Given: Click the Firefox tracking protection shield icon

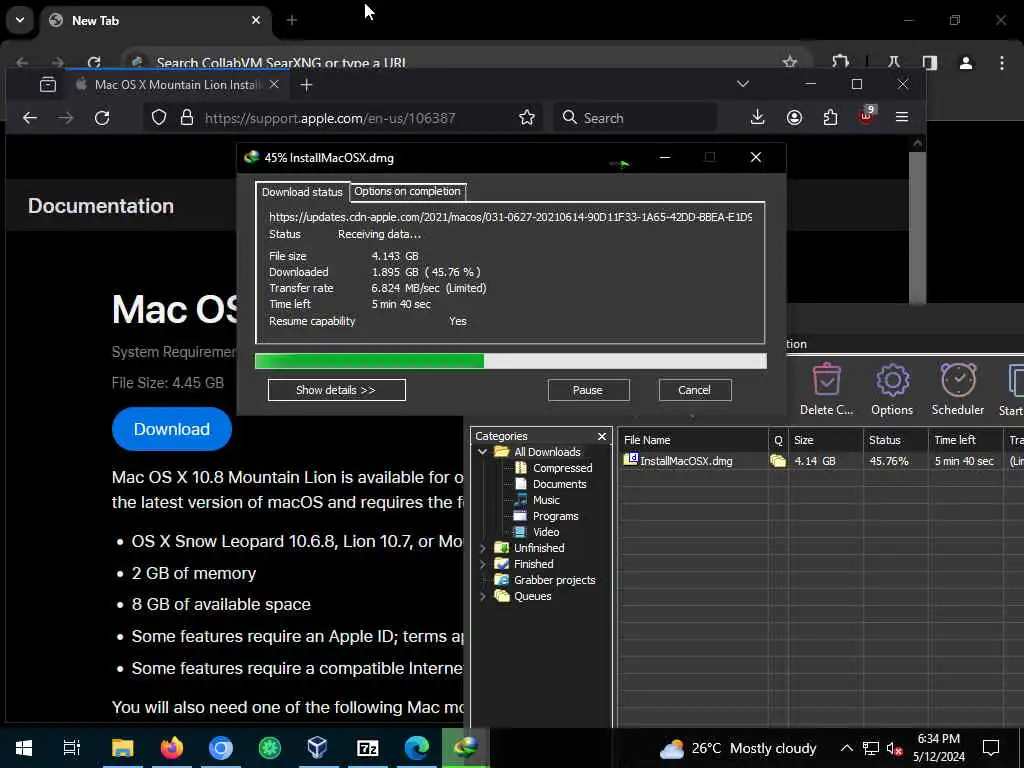Looking at the screenshot, I should coord(159,118).
